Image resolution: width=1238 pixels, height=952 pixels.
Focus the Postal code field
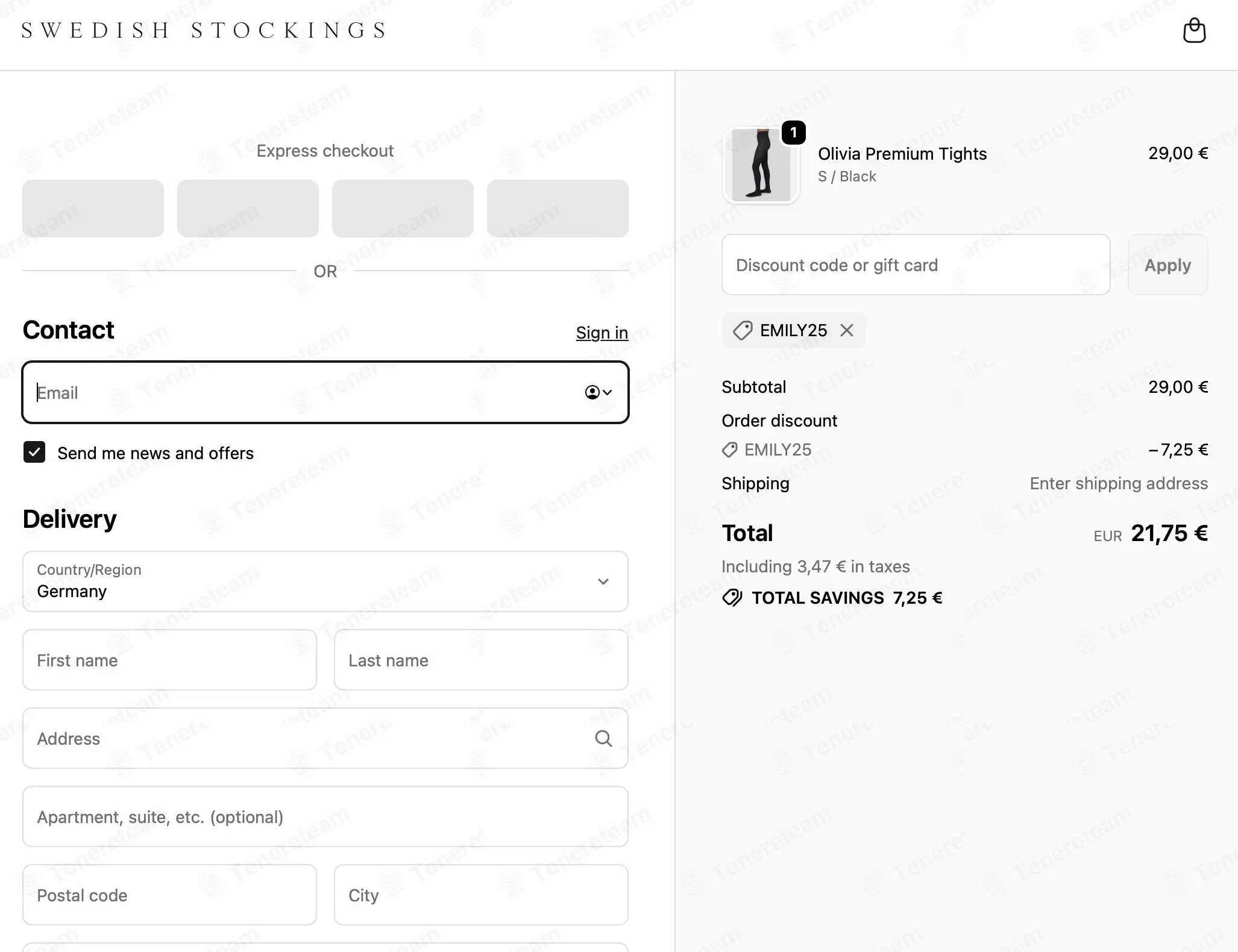pos(169,895)
